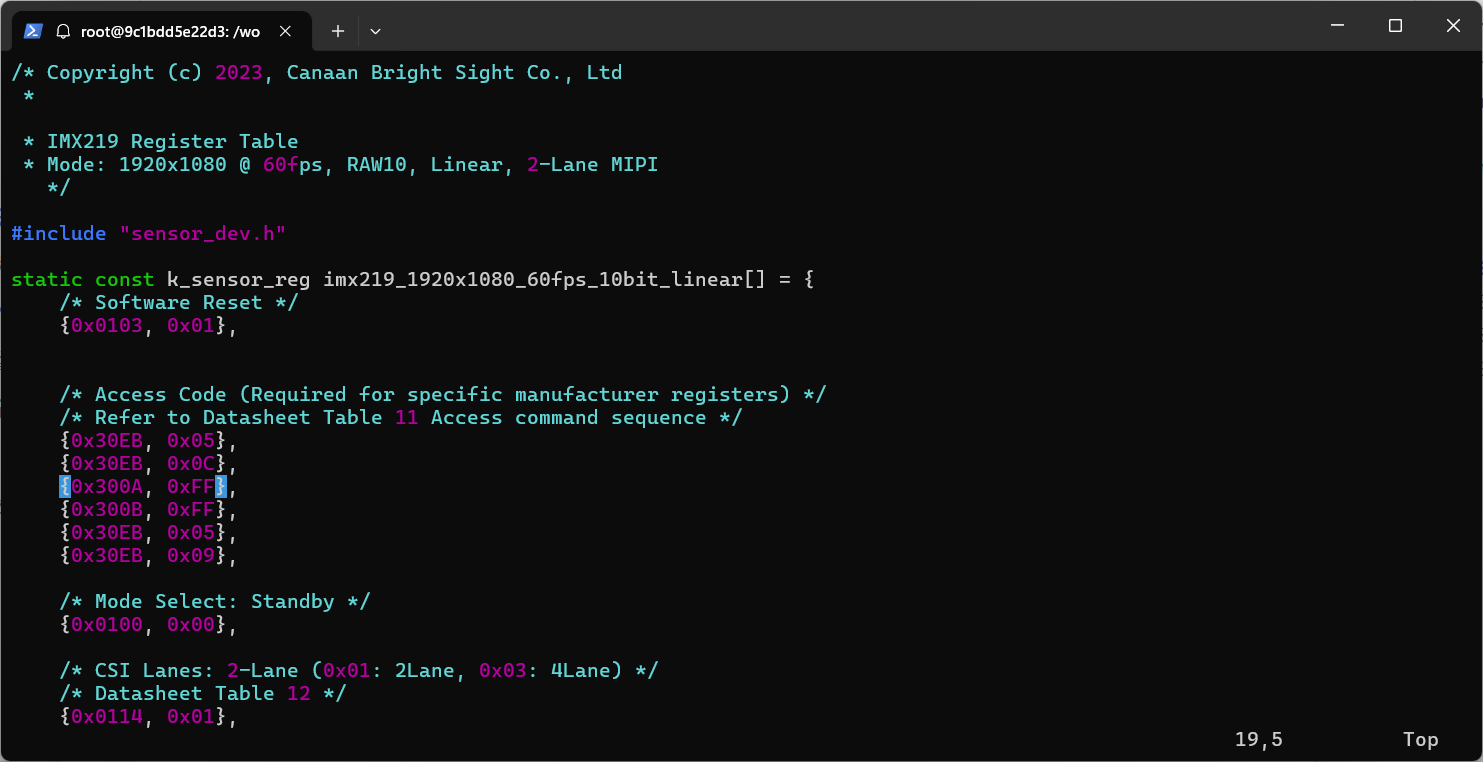Place cursor on the #include directive
This screenshot has width=1483, height=762.
click(x=58, y=233)
